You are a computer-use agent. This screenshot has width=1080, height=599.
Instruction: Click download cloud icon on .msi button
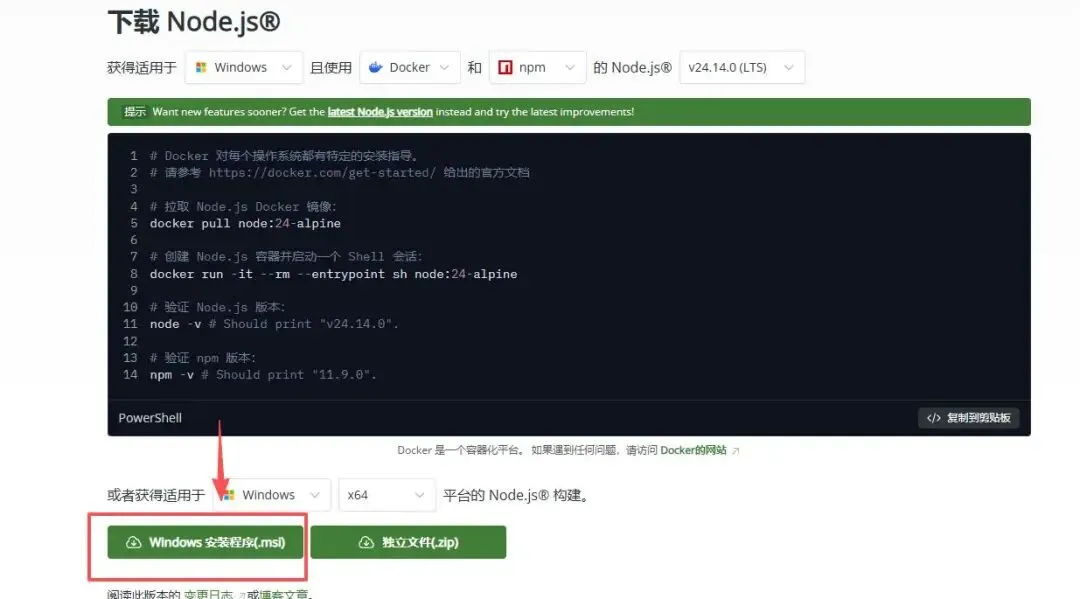[134, 543]
